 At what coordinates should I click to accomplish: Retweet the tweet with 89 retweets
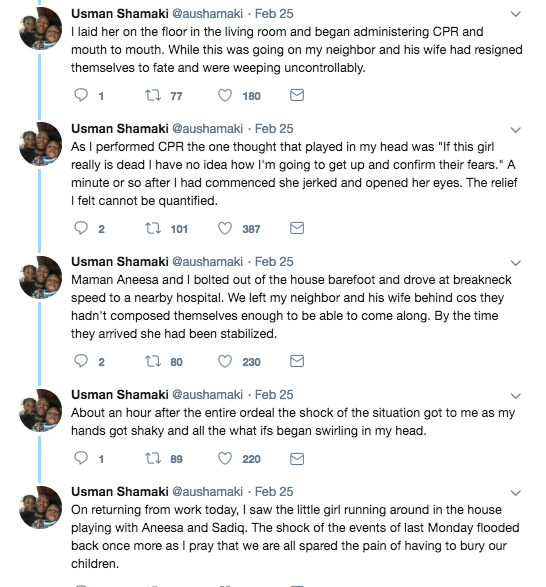click(x=153, y=458)
